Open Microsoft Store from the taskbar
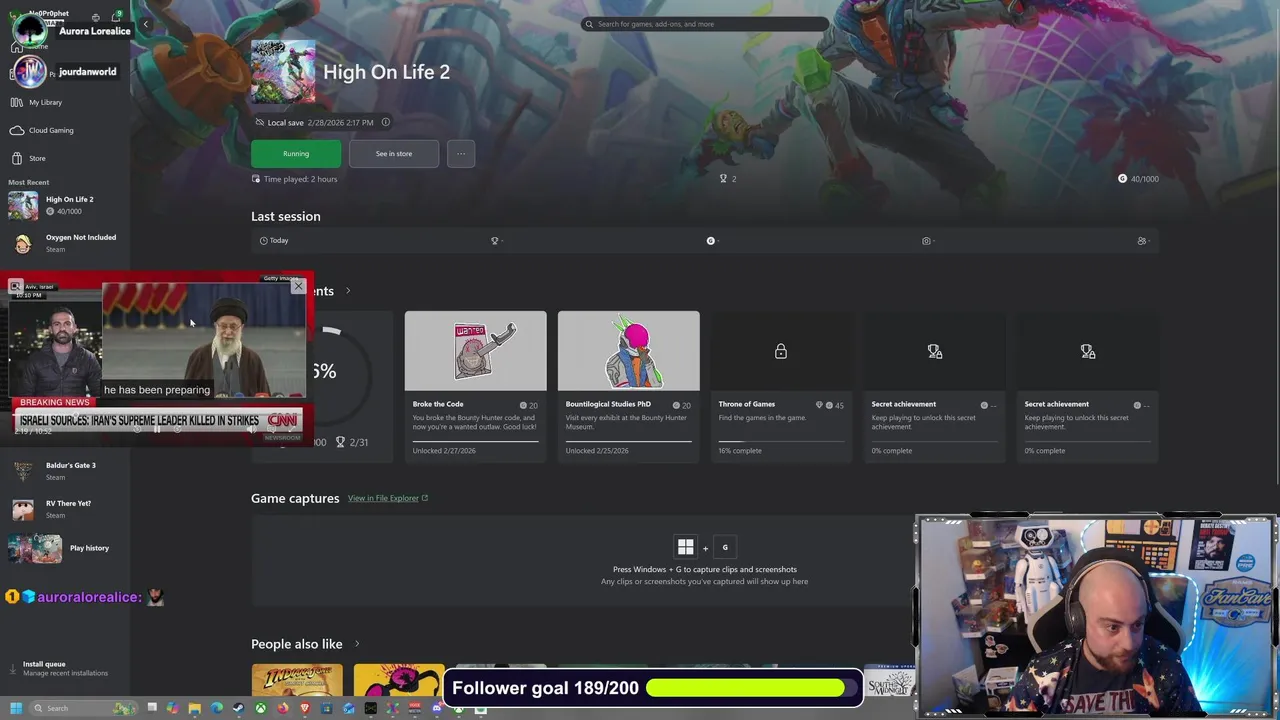 [327, 708]
